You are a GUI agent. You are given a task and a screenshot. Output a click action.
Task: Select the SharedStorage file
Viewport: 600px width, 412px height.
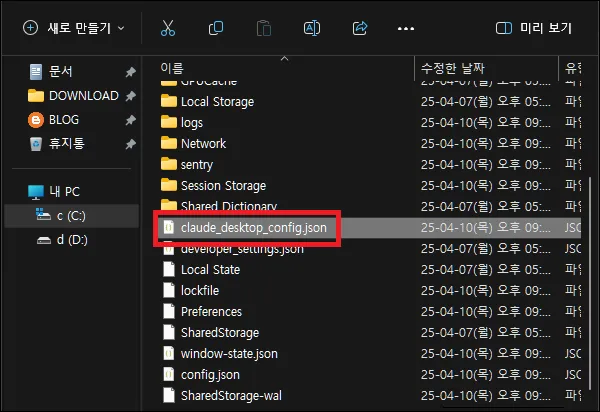pos(220,333)
